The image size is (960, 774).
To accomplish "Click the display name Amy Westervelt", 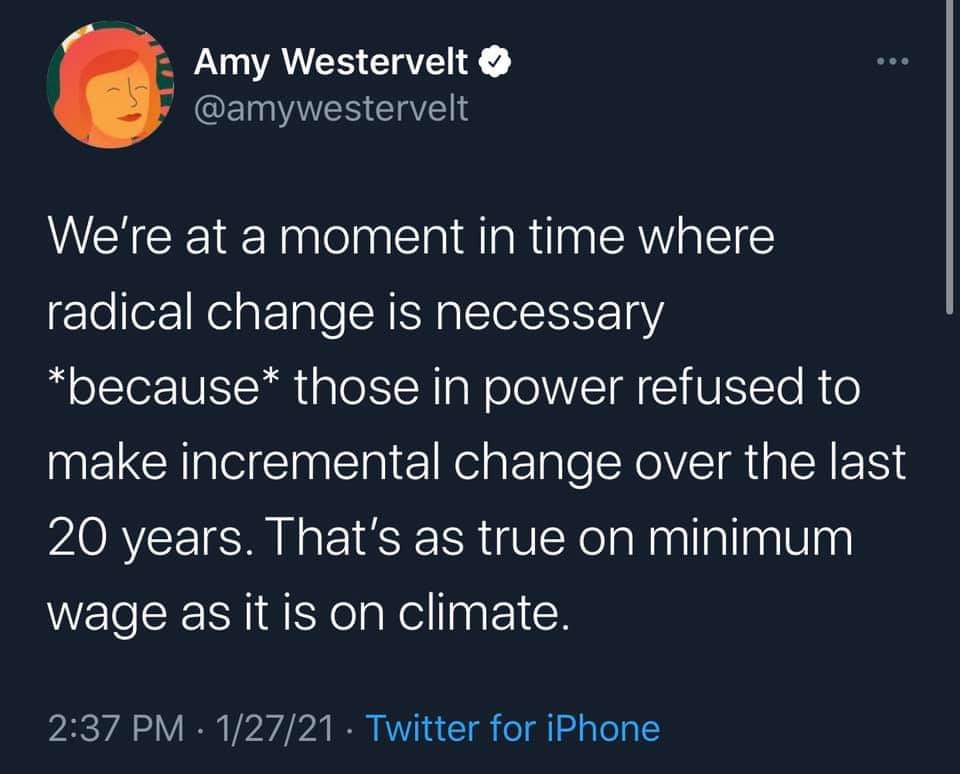I will coord(331,64).
